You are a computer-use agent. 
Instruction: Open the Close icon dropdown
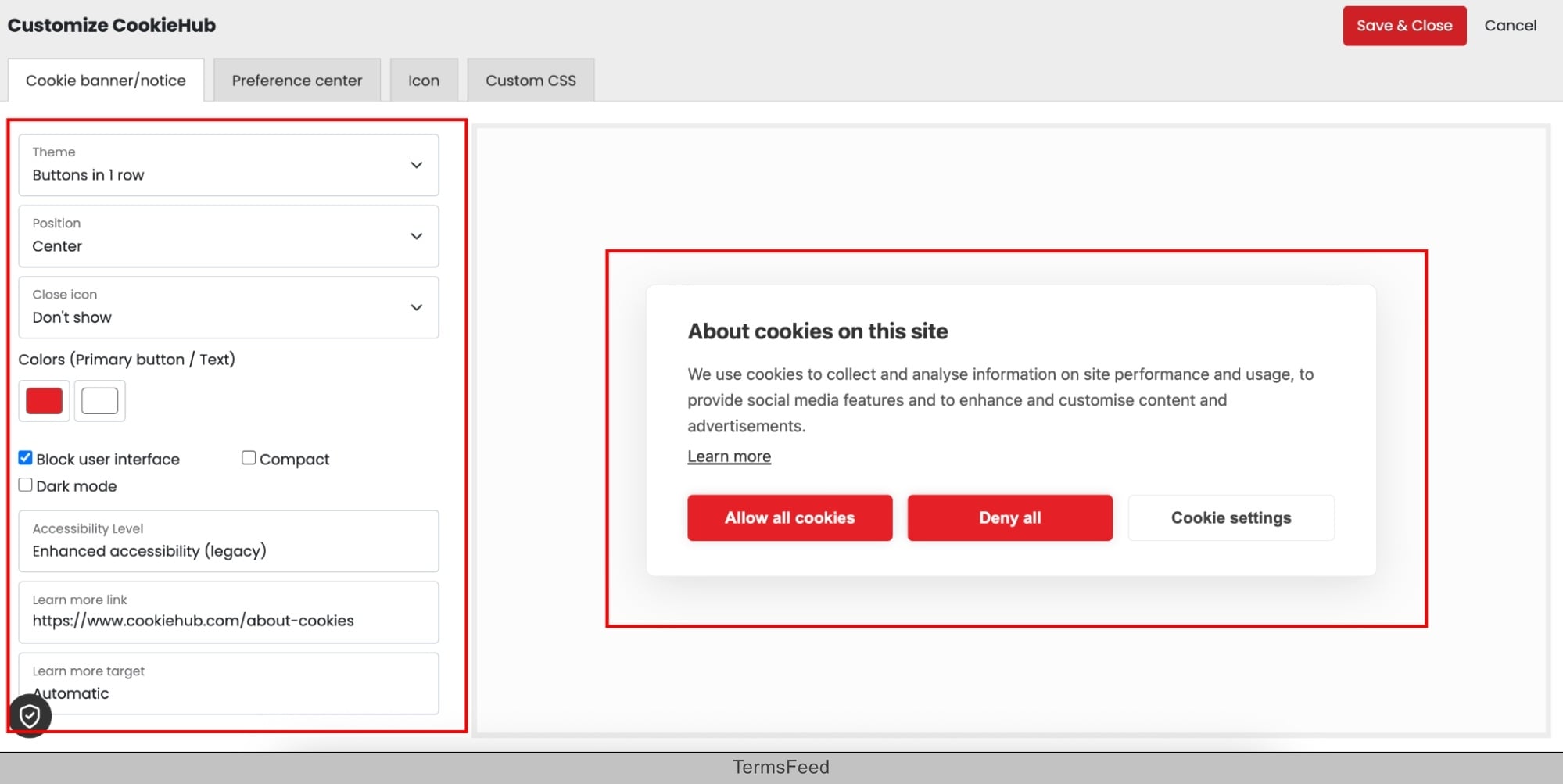[228, 307]
